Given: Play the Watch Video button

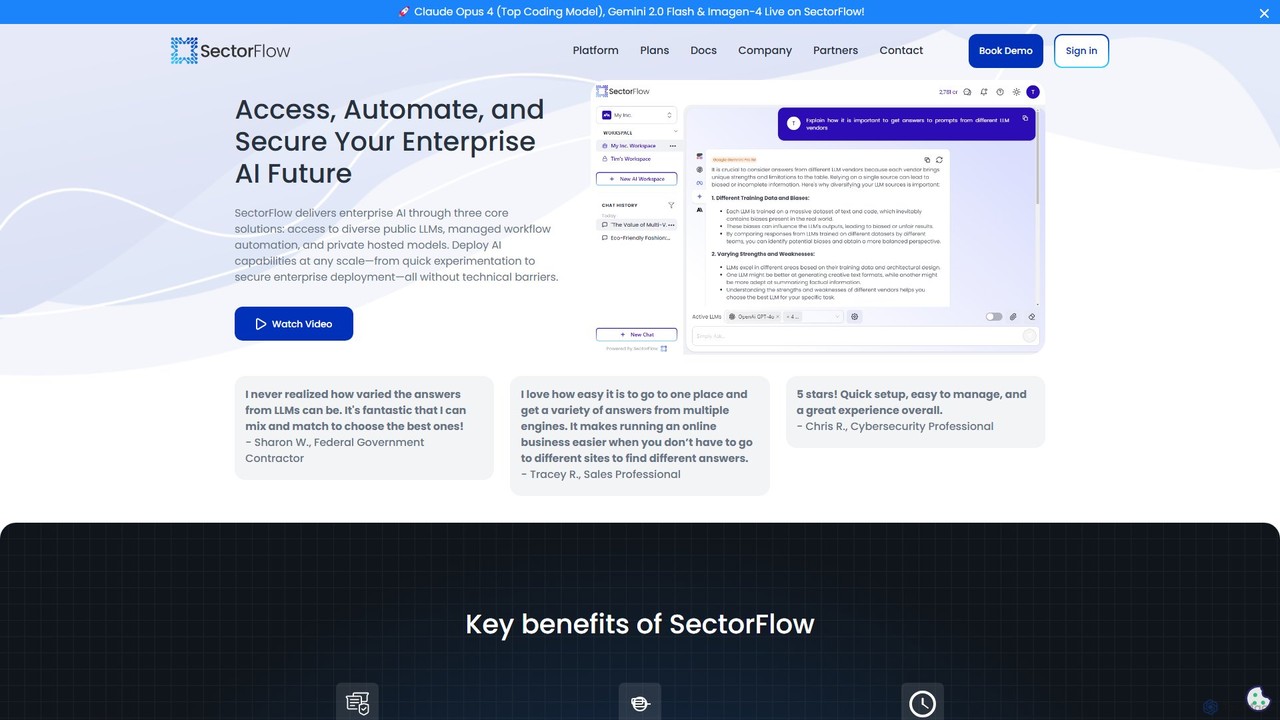Looking at the screenshot, I should point(294,324).
